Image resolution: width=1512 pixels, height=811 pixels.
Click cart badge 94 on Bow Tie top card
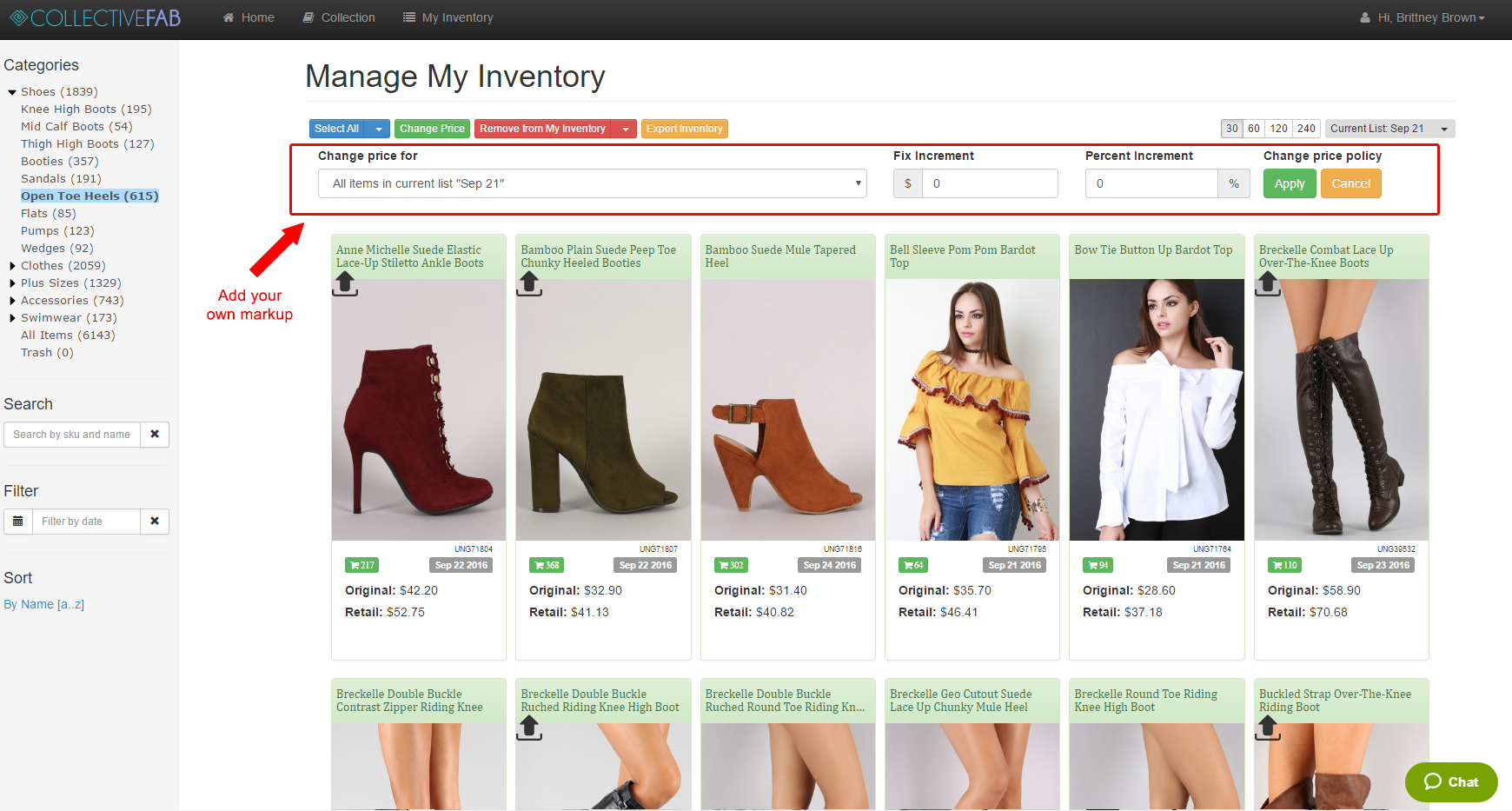pos(1098,565)
